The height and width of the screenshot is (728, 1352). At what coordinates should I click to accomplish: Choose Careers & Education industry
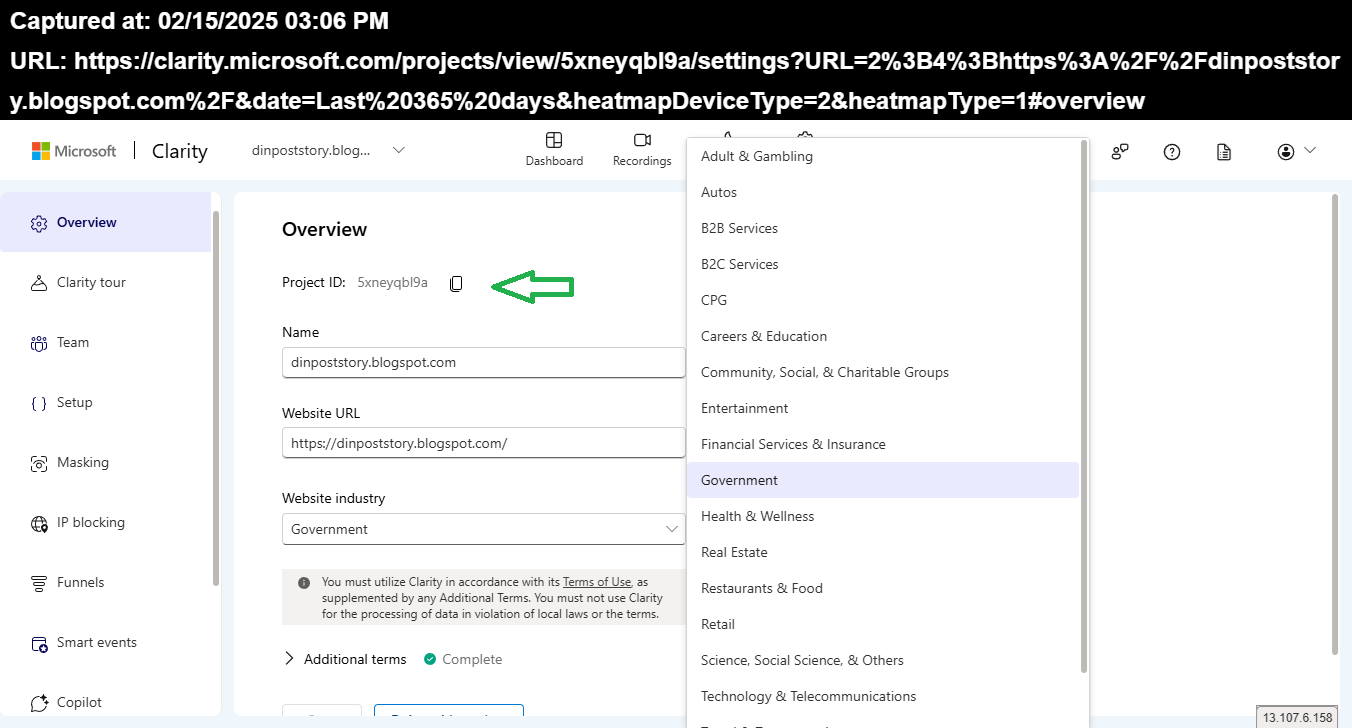(883, 336)
